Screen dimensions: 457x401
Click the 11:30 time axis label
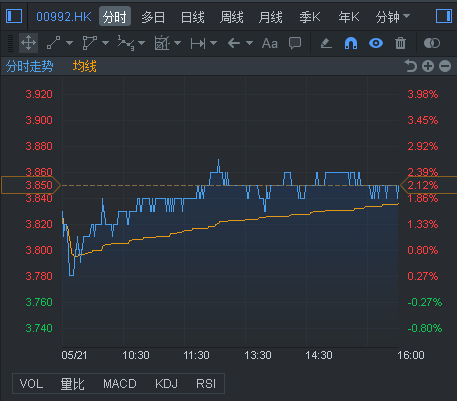coord(196,355)
